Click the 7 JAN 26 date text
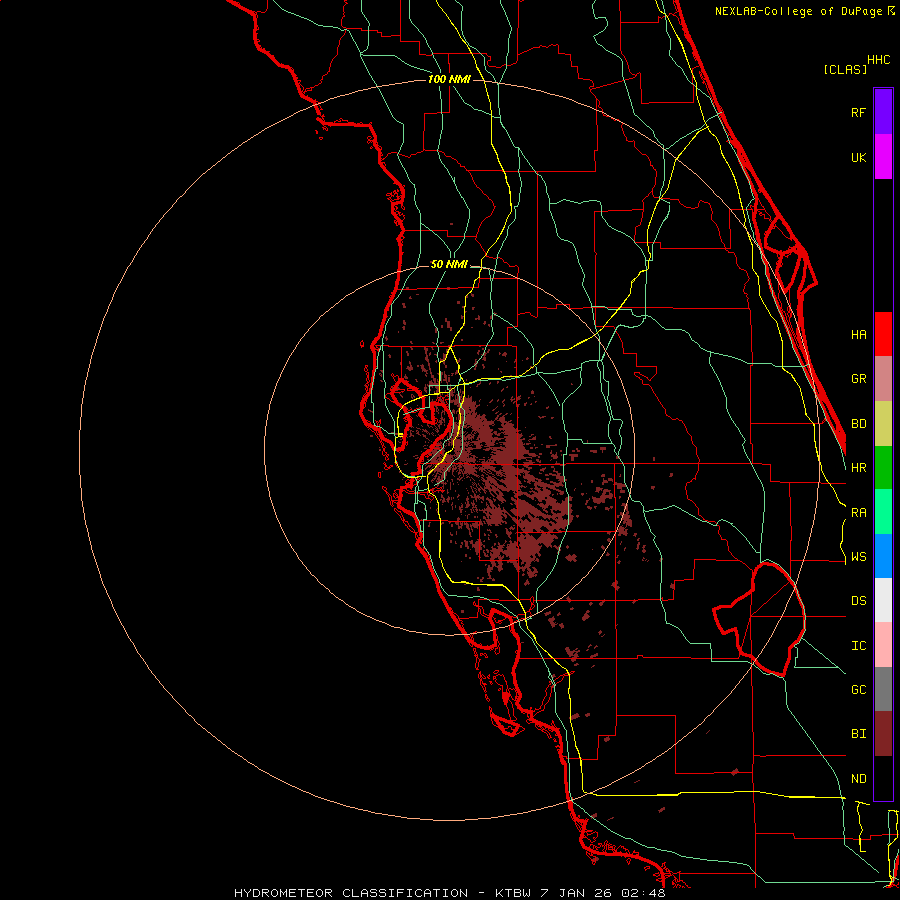 click(x=576, y=893)
